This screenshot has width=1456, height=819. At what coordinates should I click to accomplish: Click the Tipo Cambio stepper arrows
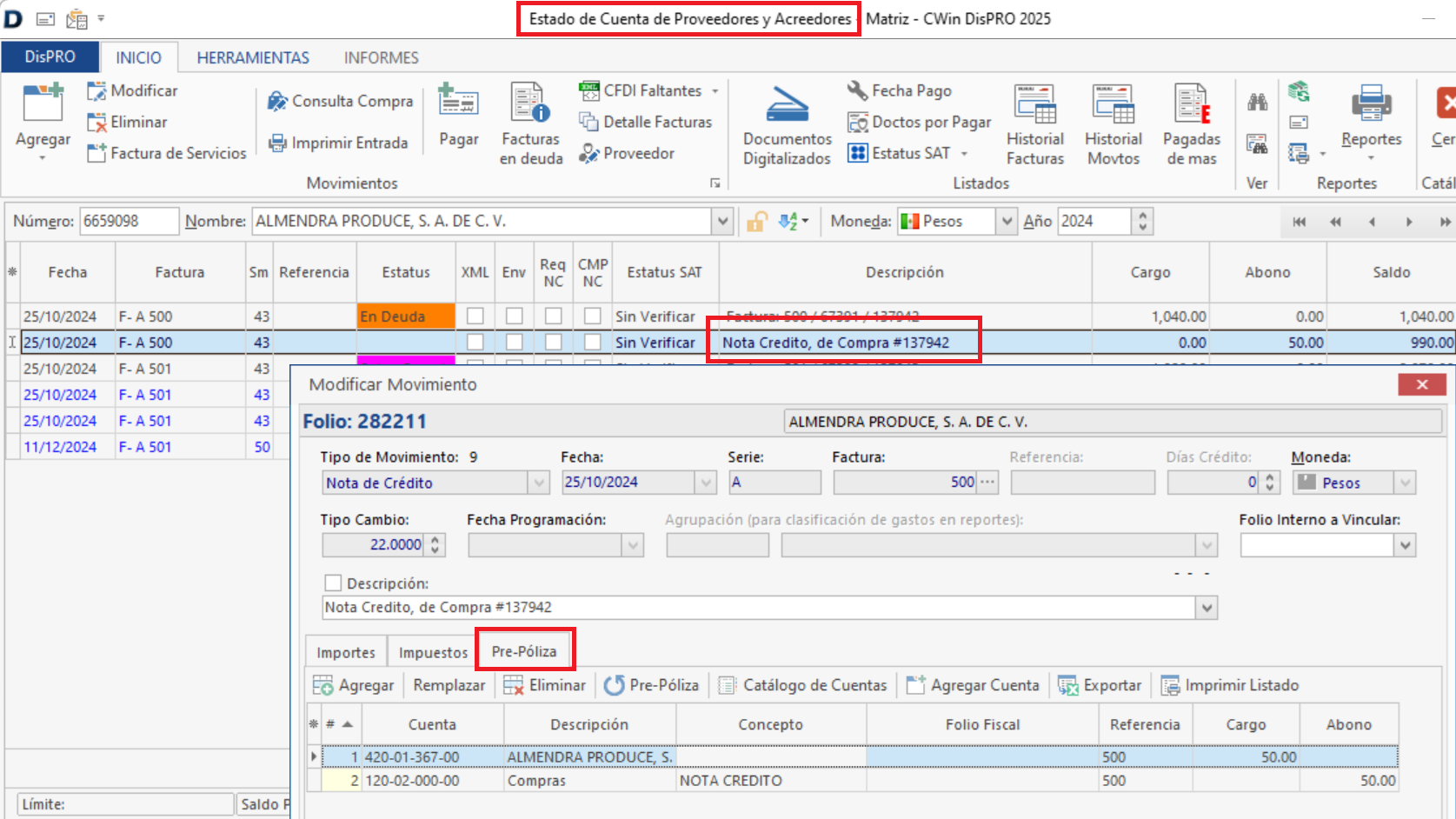(x=435, y=545)
